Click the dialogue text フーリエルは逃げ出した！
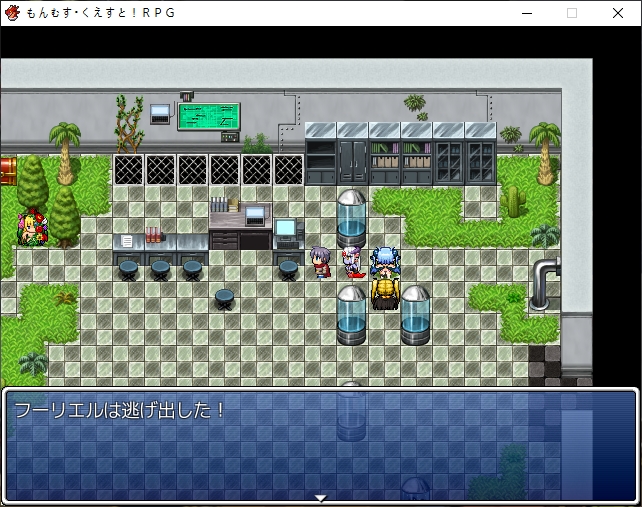Image resolution: width=642 pixels, height=507 pixels. pos(119,410)
